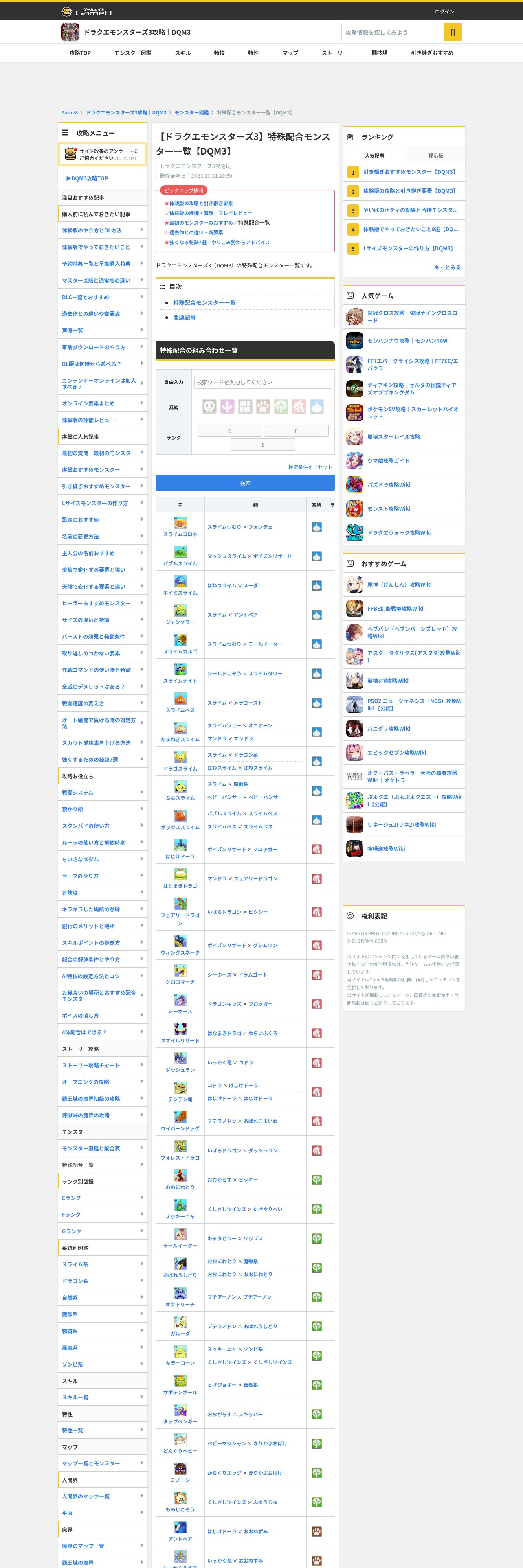Toggle the demon (trident) family filter
The width and height of the screenshot is (523, 1568).
pyautogui.click(x=227, y=406)
